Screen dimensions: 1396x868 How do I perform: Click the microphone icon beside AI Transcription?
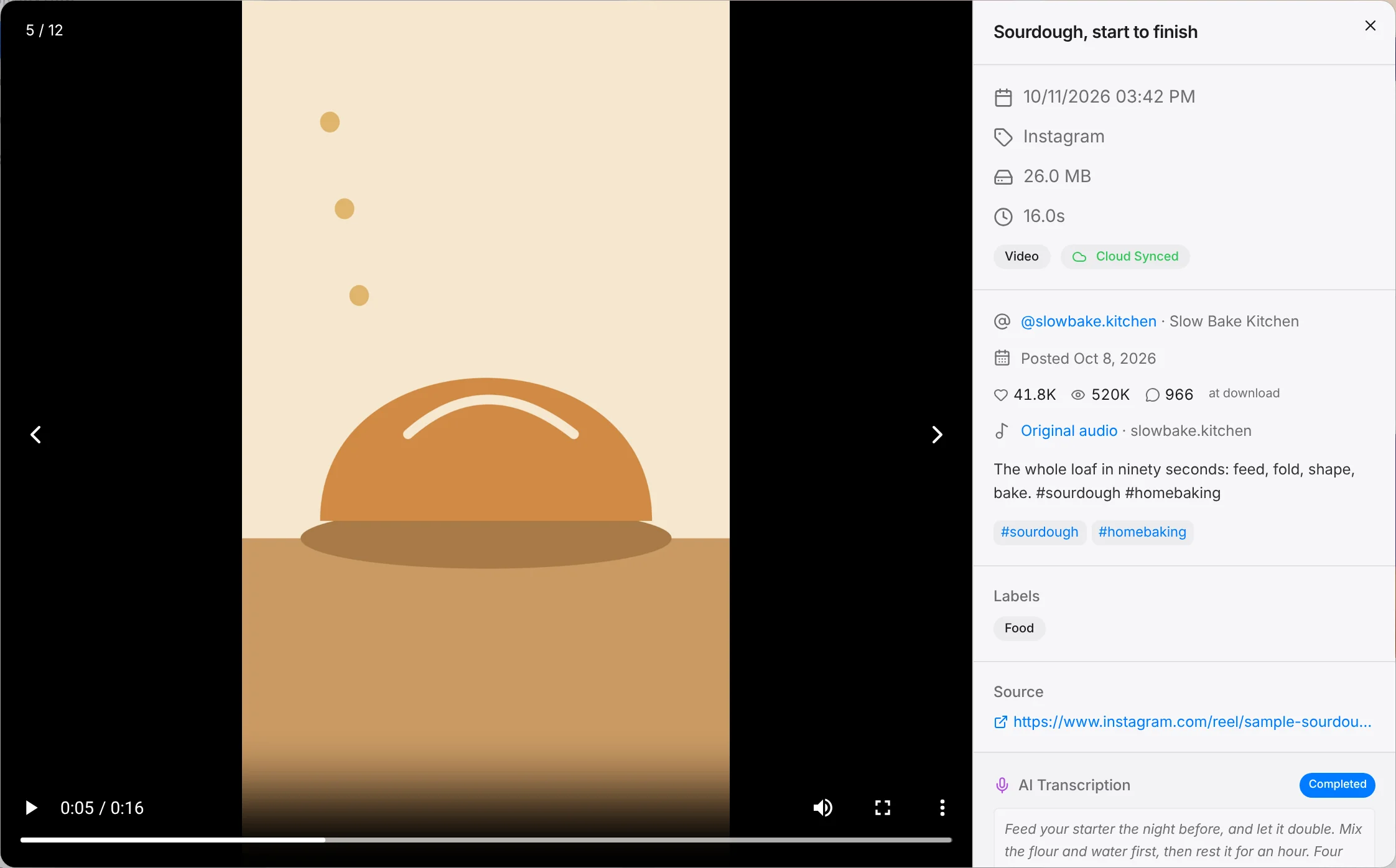(1002, 785)
